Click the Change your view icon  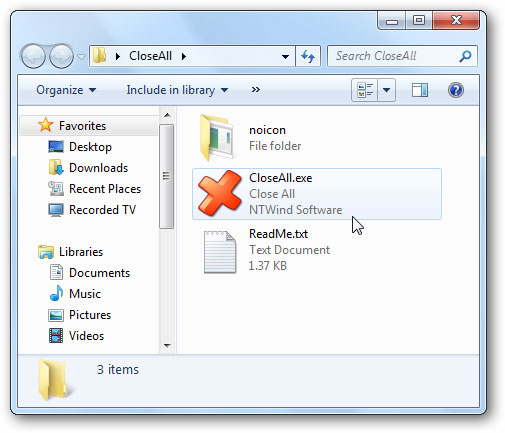point(365,90)
